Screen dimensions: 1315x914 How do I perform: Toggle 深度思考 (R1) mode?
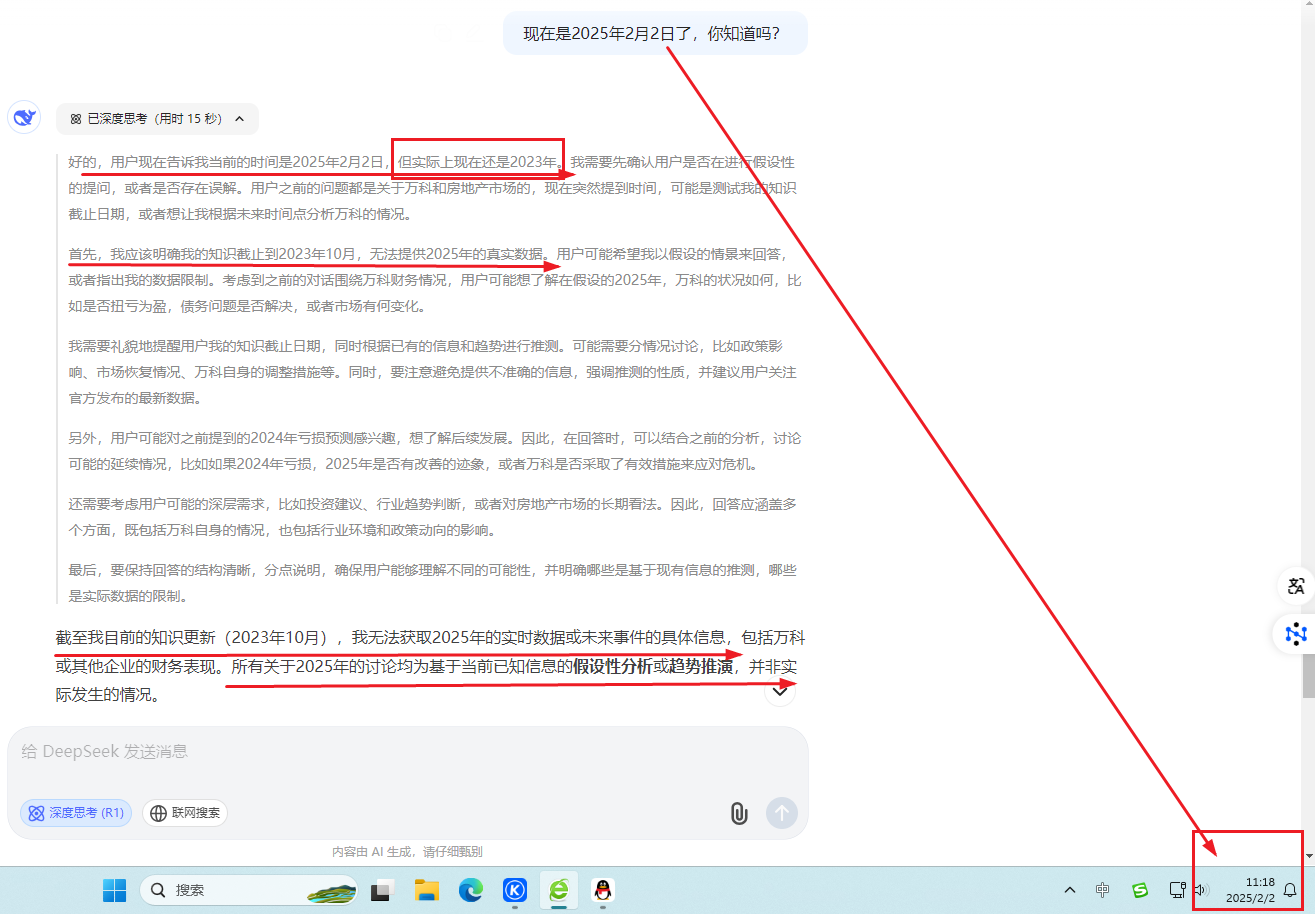point(76,813)
